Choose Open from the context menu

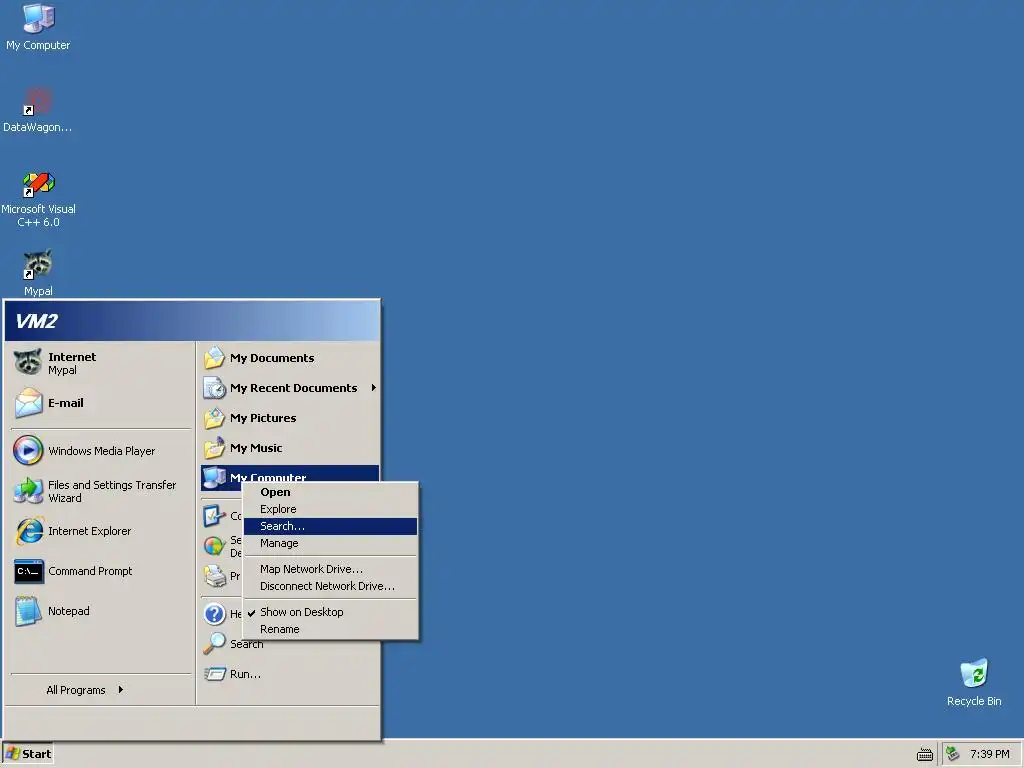coord(330,492)
